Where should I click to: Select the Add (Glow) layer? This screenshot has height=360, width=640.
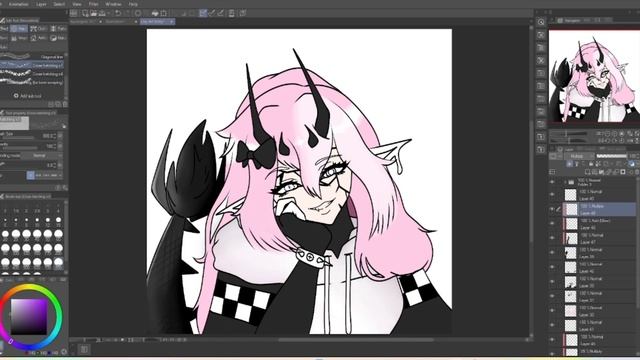[x=600, y=224]
